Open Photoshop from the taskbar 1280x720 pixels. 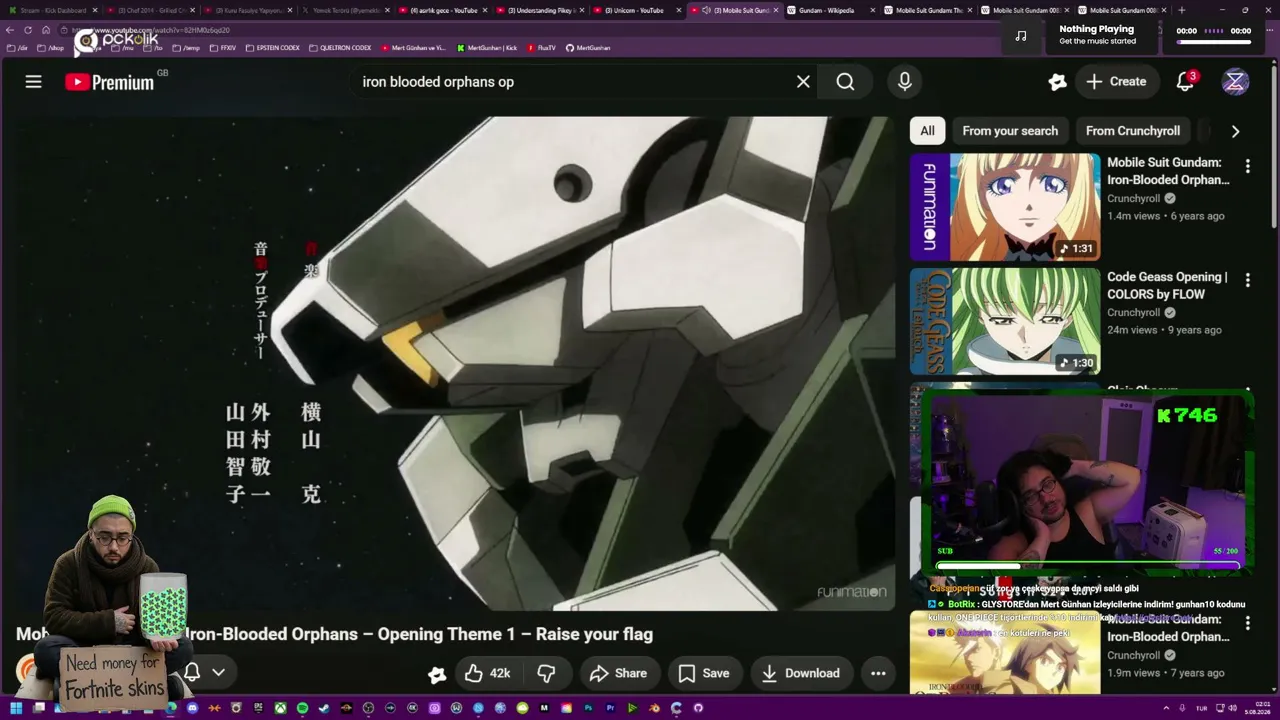click(x=588, y=708)
